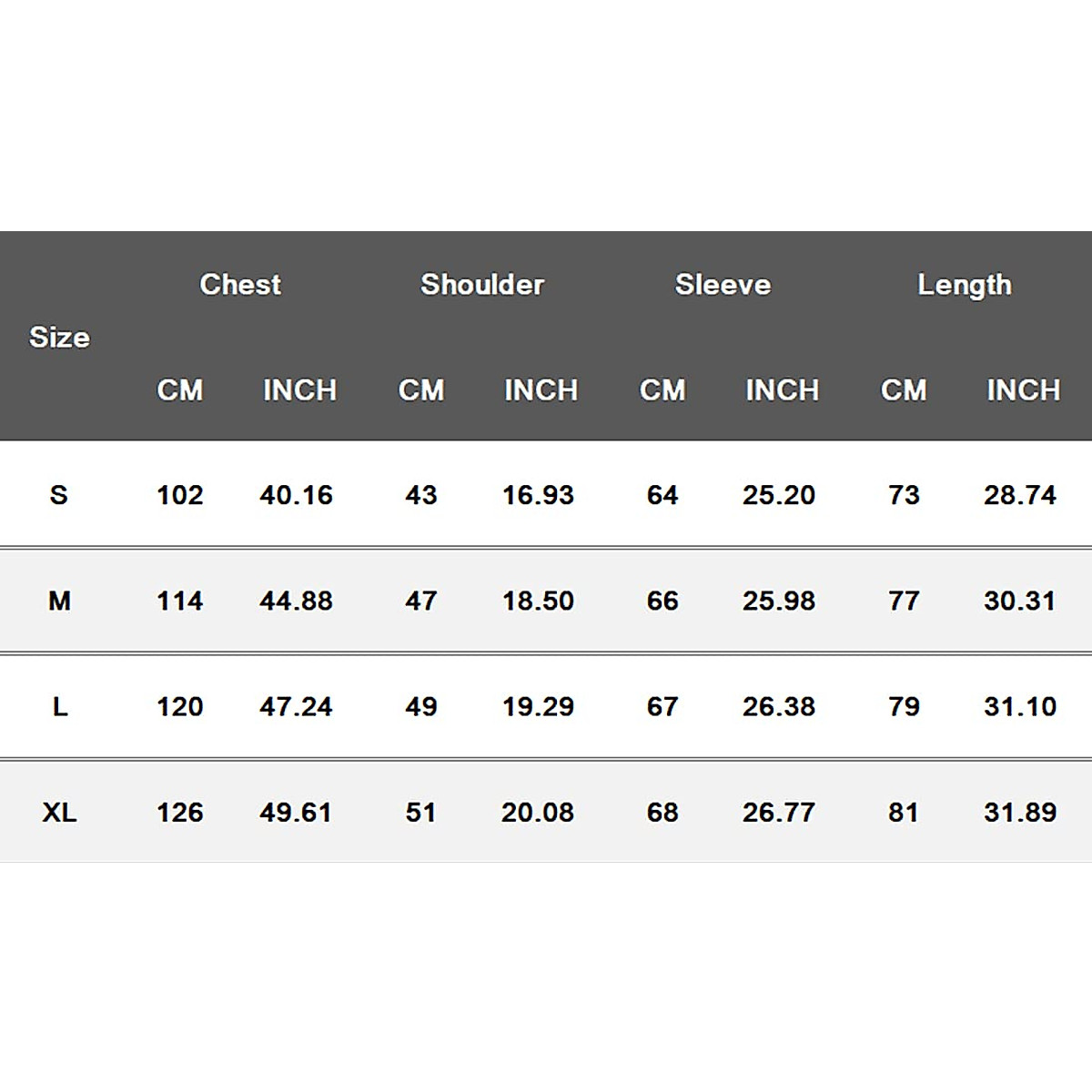Click the Size header label
Viewport: 1092px width, 1092px height.
pyautogui.click(x=59, y=338)
